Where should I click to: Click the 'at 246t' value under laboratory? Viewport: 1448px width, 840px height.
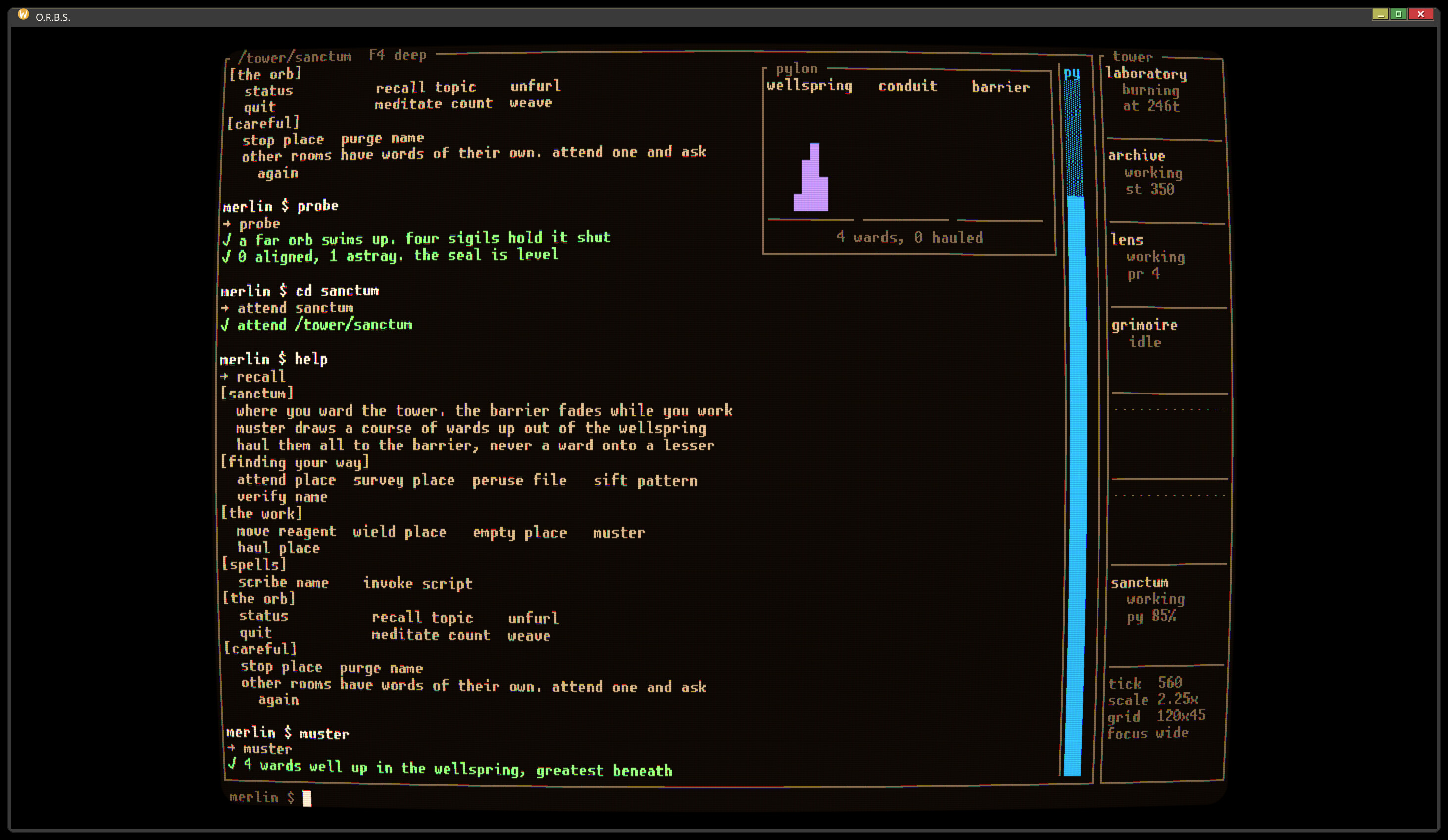click(1151, 106)
